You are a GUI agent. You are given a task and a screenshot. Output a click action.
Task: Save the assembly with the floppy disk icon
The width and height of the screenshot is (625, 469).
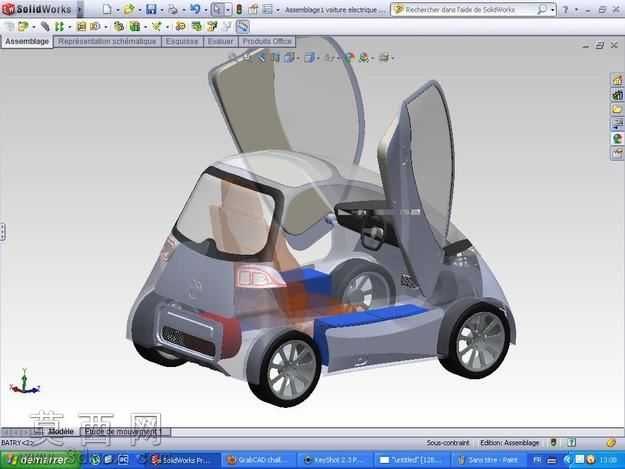[x=151, y=9]
